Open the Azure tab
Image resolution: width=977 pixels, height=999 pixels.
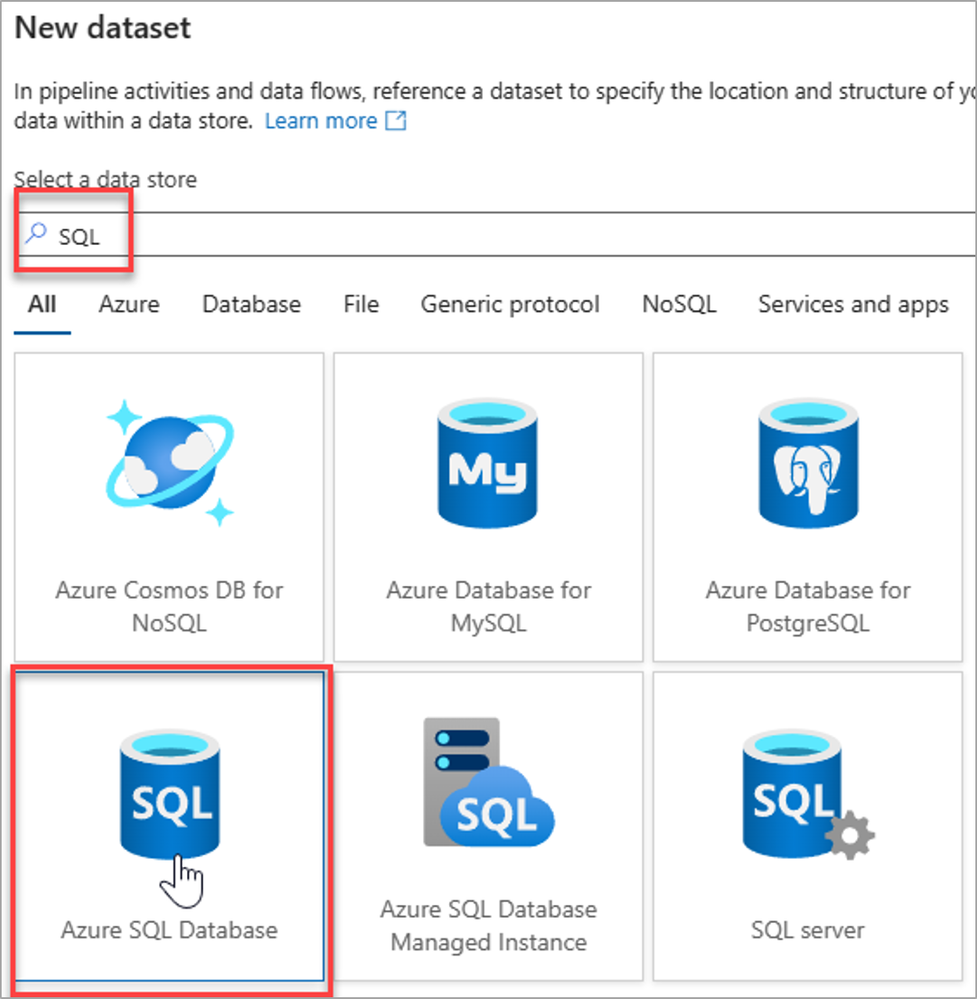coord(129,304)
